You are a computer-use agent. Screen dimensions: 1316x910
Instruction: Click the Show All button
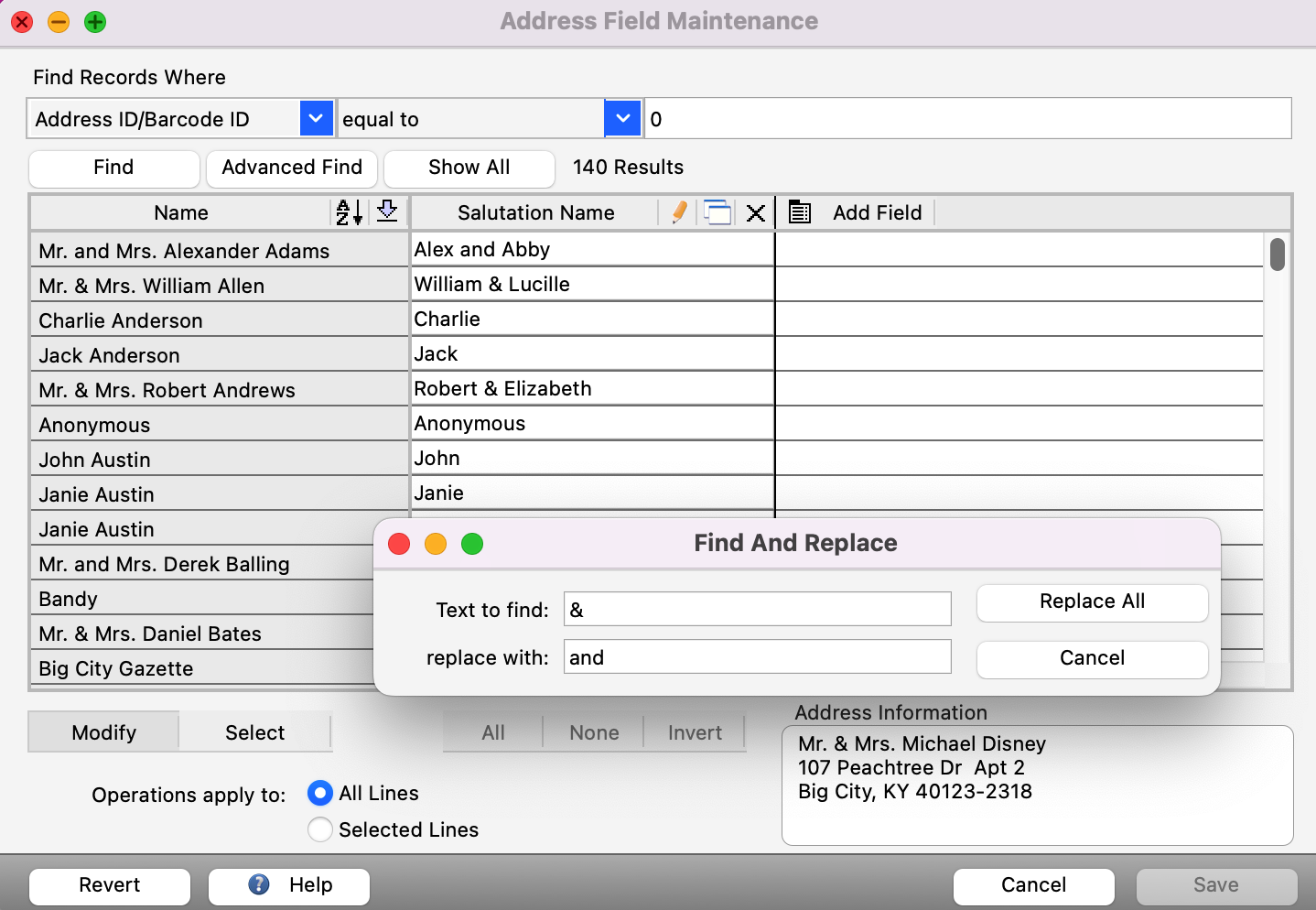pyautogui.click(x=469, y=168)
